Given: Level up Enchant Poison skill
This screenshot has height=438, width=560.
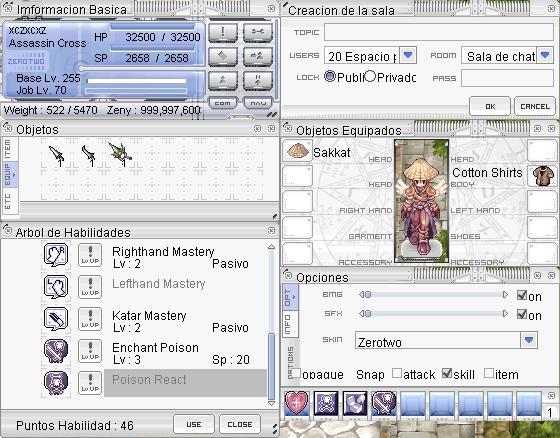Looking at the screenshot, I should coord(90,351).
